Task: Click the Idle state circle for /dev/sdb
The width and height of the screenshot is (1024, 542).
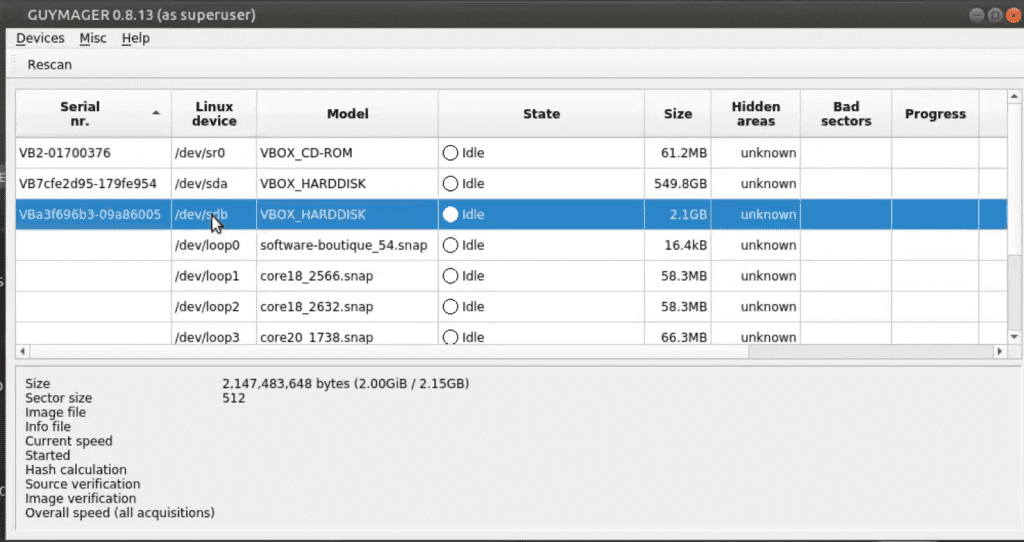Action: [x=450, y=214]
